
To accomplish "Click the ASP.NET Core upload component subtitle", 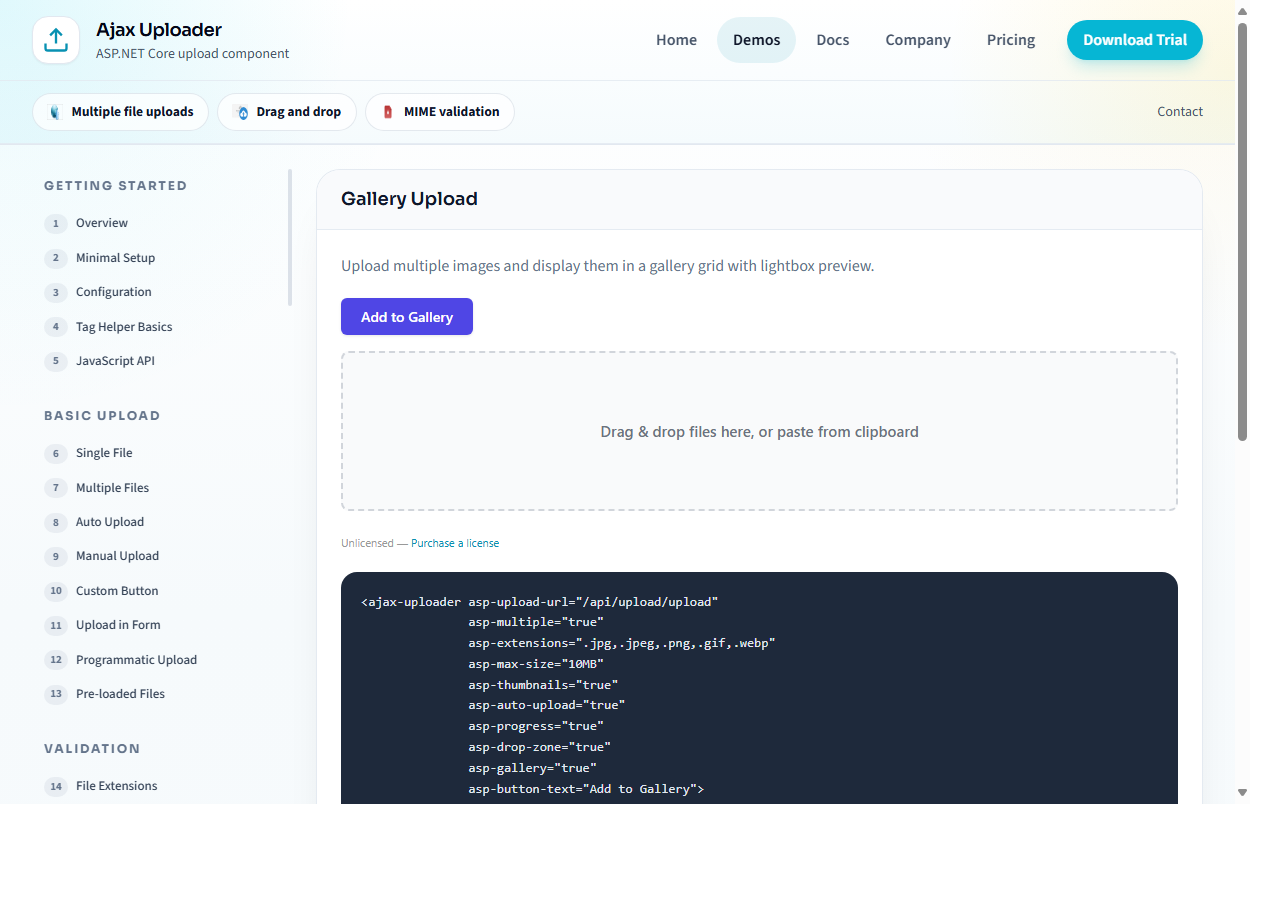I will pos(193,54).
